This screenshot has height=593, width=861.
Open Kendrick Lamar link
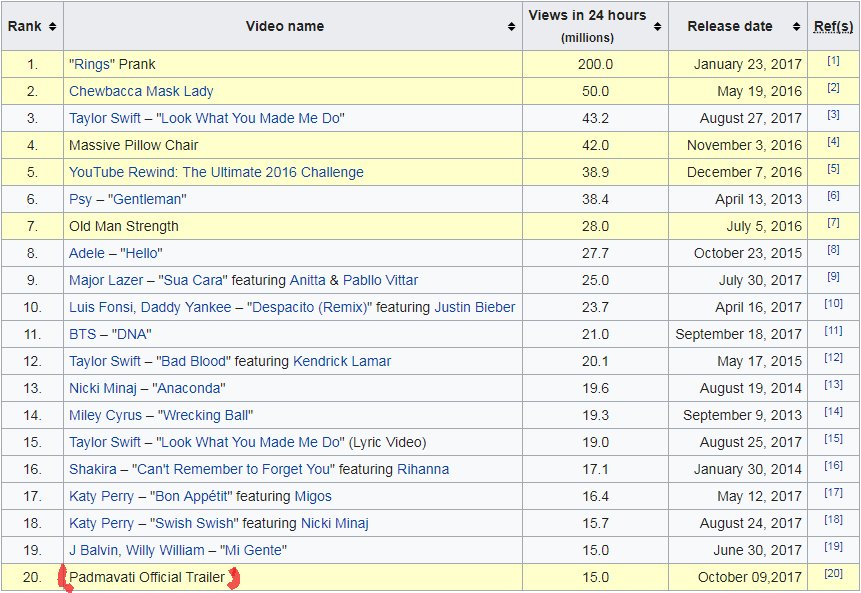pos(342,361)
